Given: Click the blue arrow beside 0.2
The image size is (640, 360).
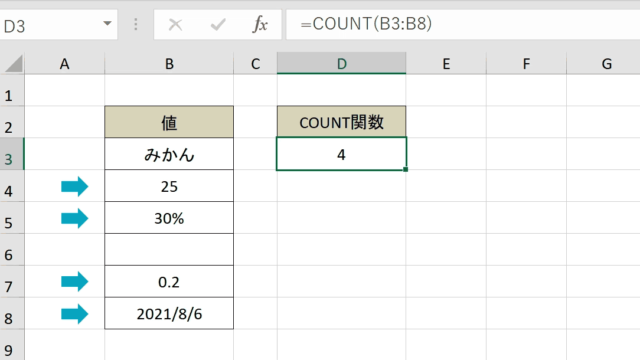Looking at the screenshot, I should click(75, 282).
